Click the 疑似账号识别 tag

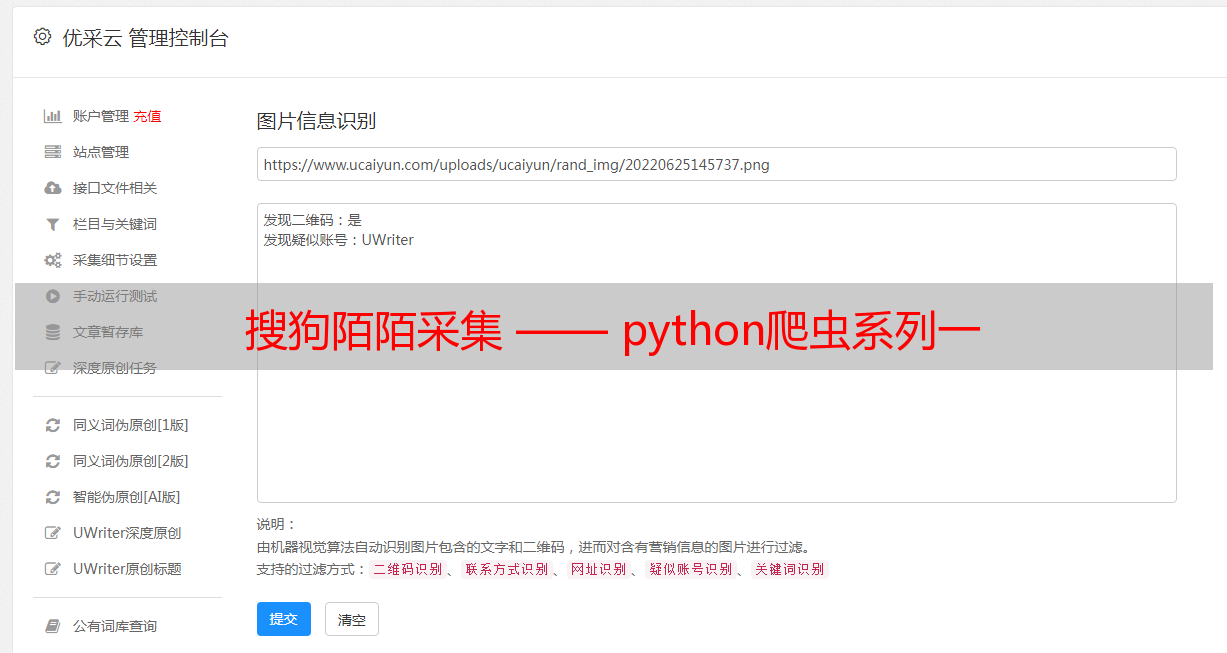pyautogui.click(x=690, y=569)
